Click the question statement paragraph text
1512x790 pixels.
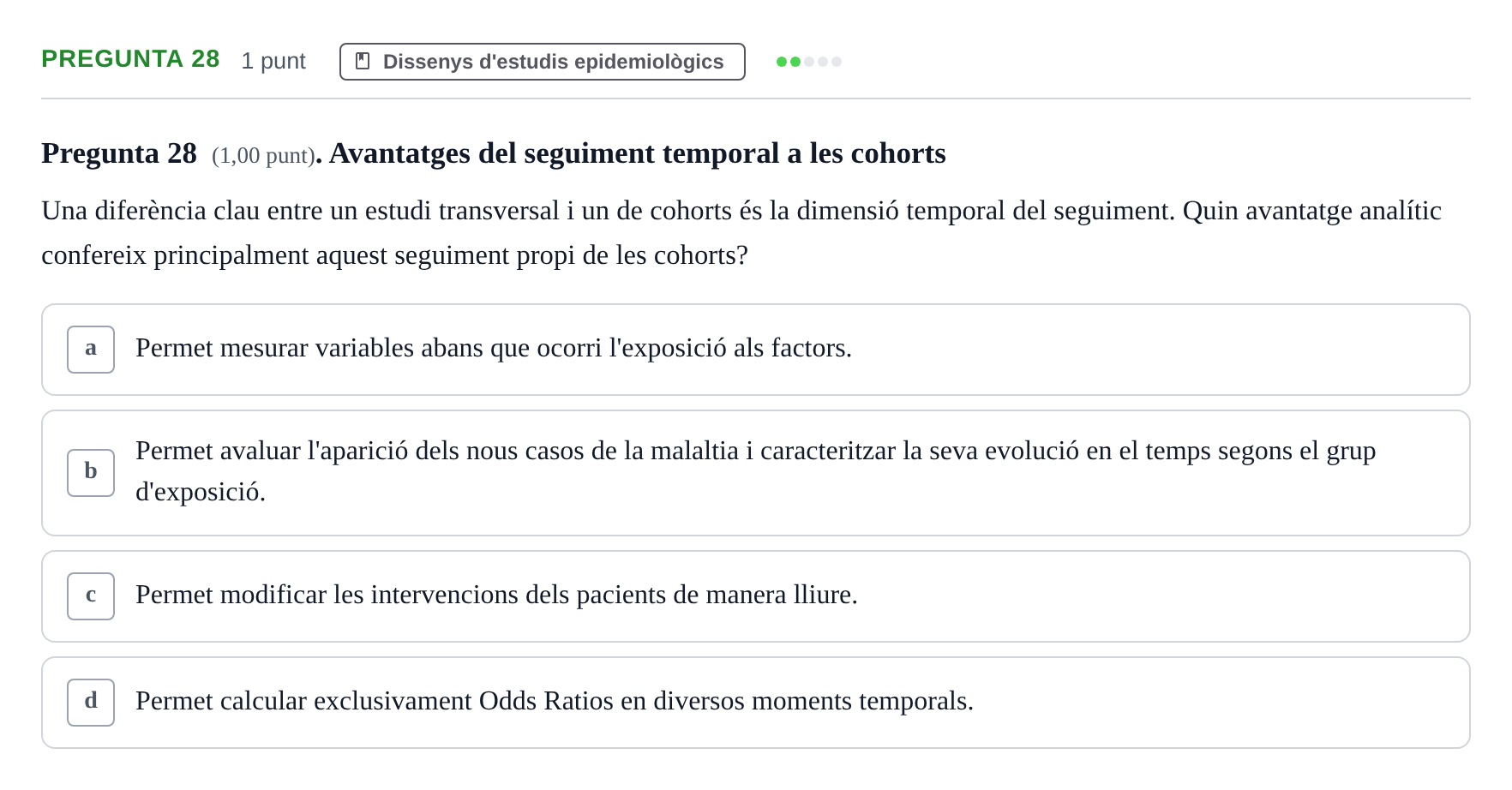(x=741, y=233)
